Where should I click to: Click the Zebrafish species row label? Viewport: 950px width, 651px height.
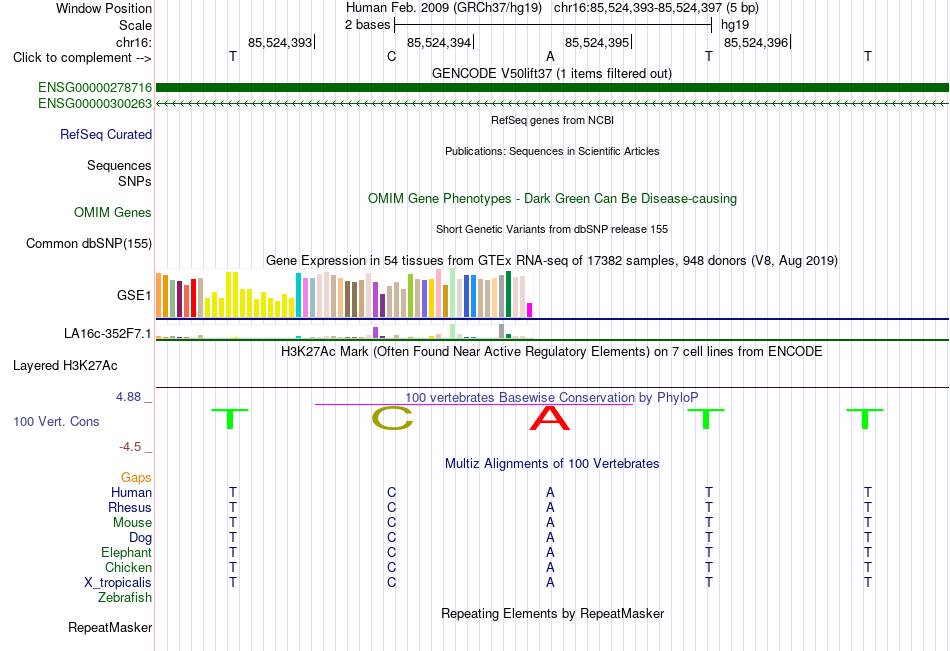tap(125, 597)
